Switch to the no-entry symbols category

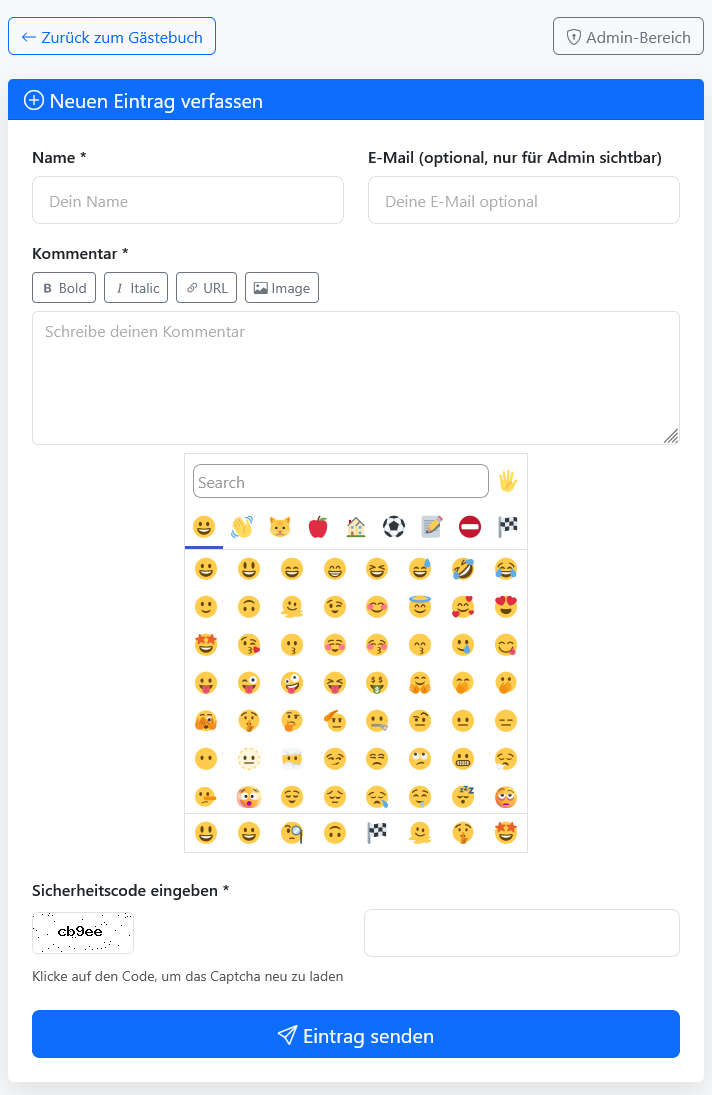point(470,526)
